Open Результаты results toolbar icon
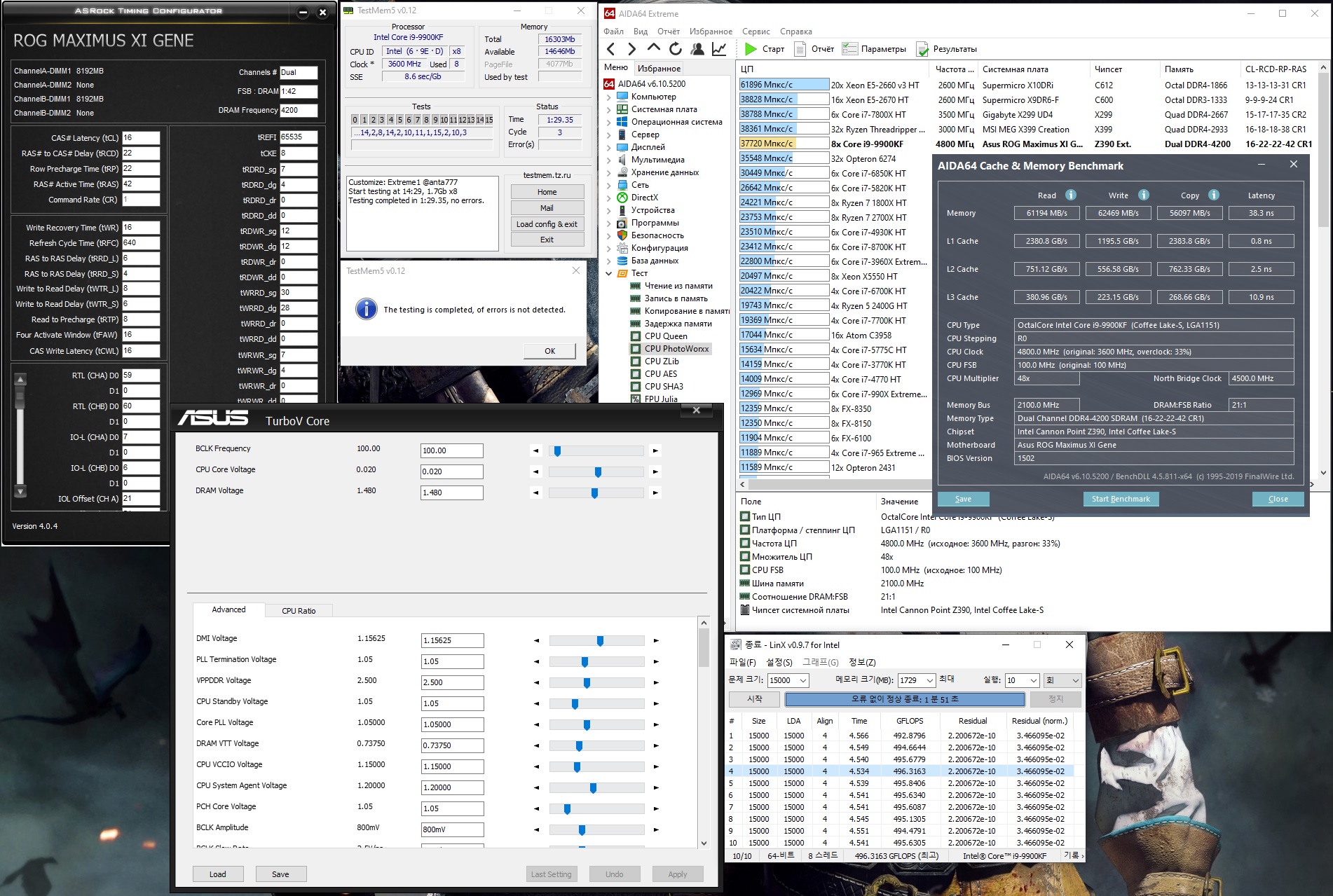 pyautogui.click(x=922, y=49)
